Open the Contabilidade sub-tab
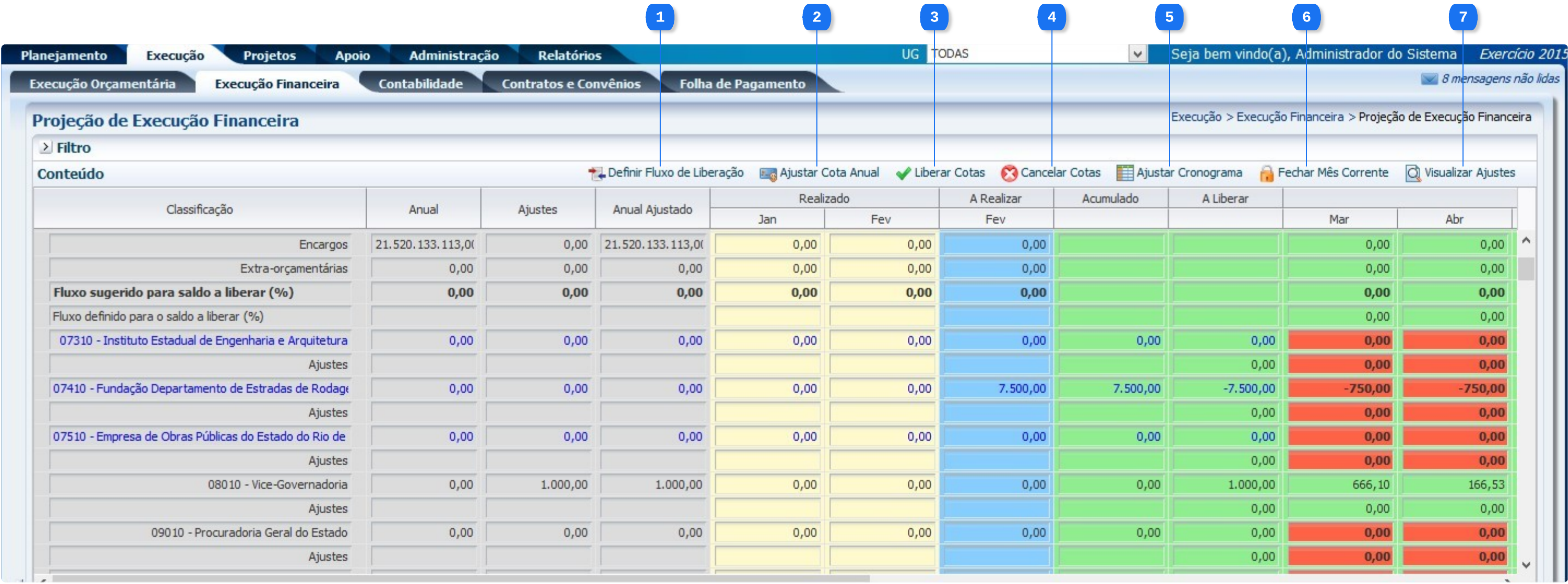Screen dimensions: 1568x584 click(420, 84)
